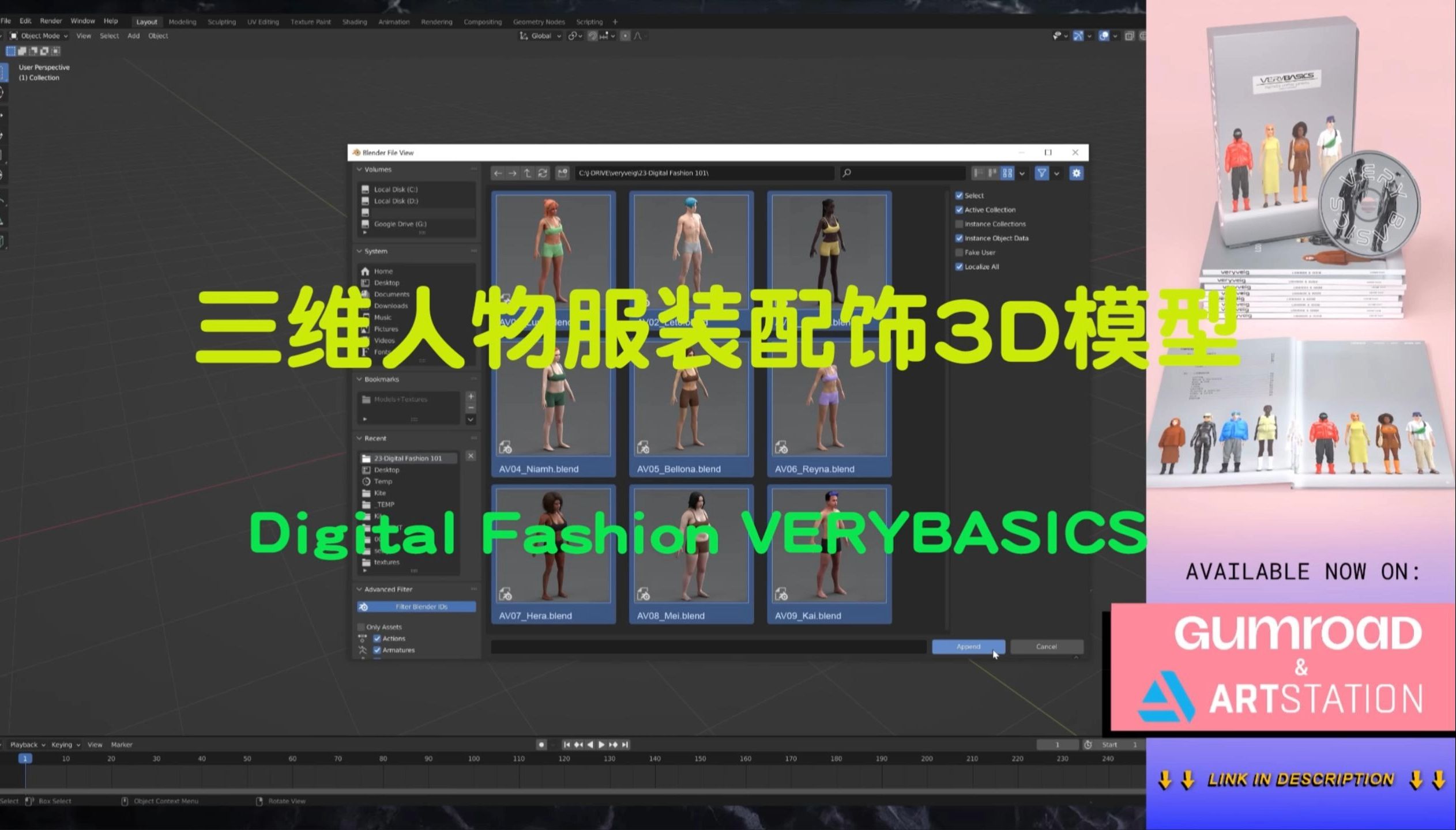Viewport: 1456px width, 830px height.
Task: Switch to Geometry Nodes workspace tab
Action: tap(539, 22)
